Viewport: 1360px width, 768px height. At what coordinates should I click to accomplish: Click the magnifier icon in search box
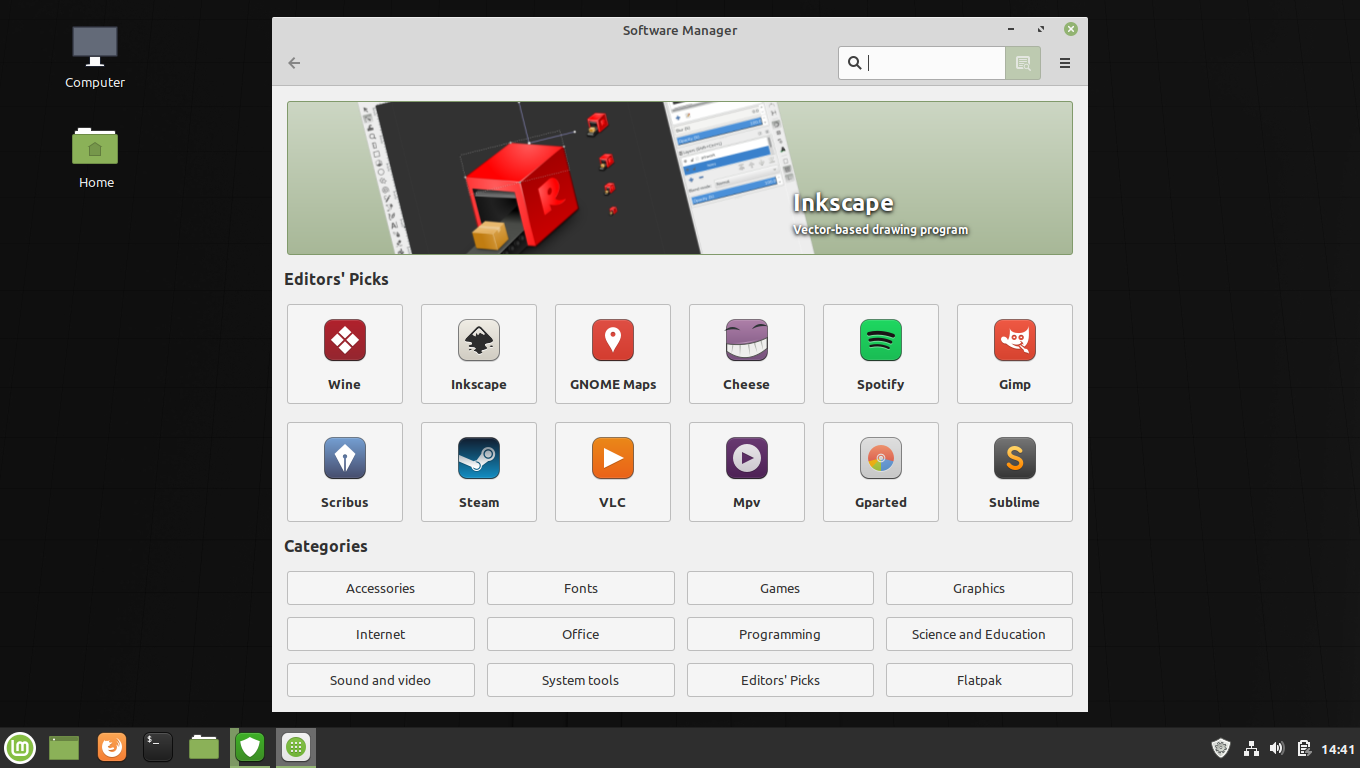tap(854, 63)
